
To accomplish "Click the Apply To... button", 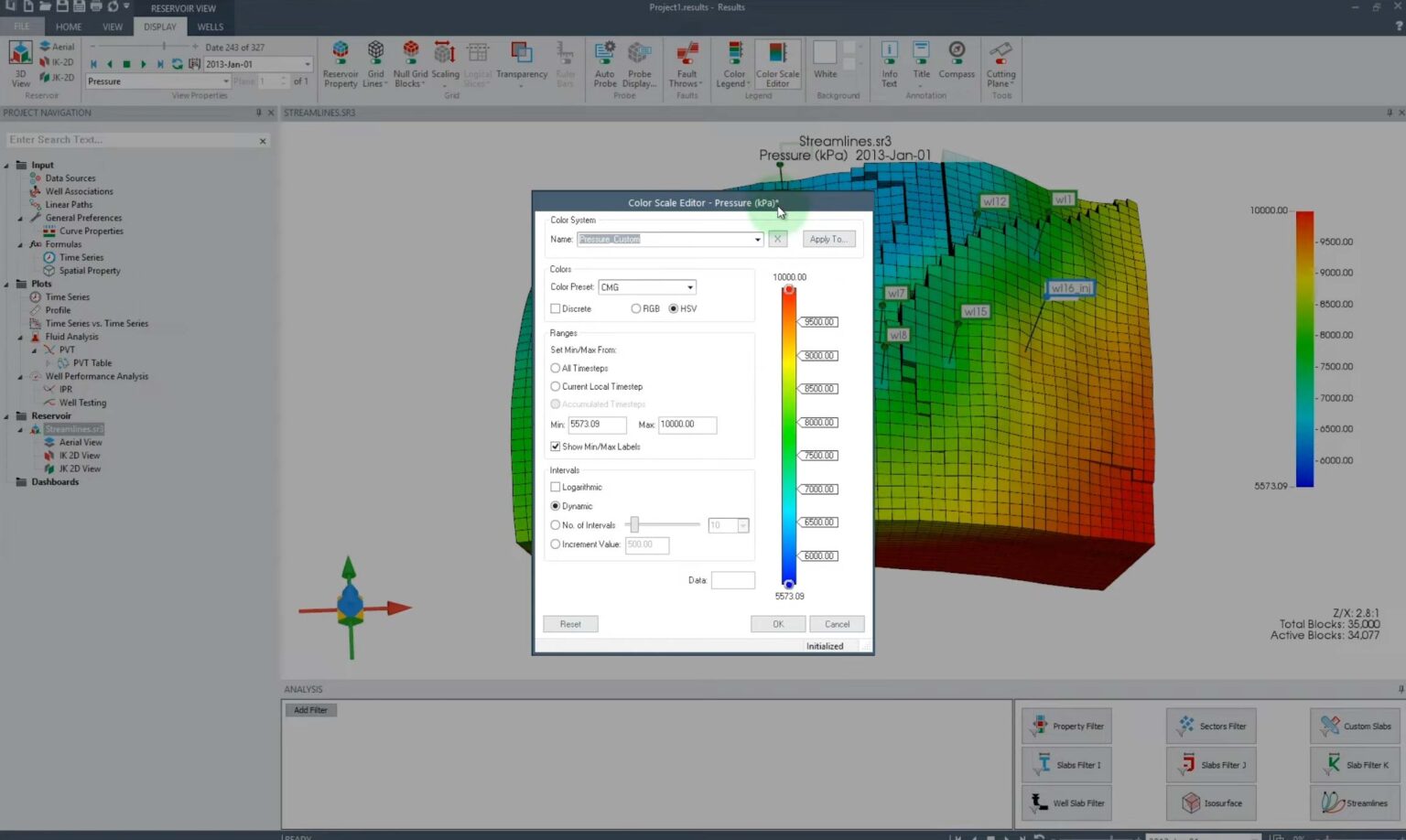I will 828,240.
